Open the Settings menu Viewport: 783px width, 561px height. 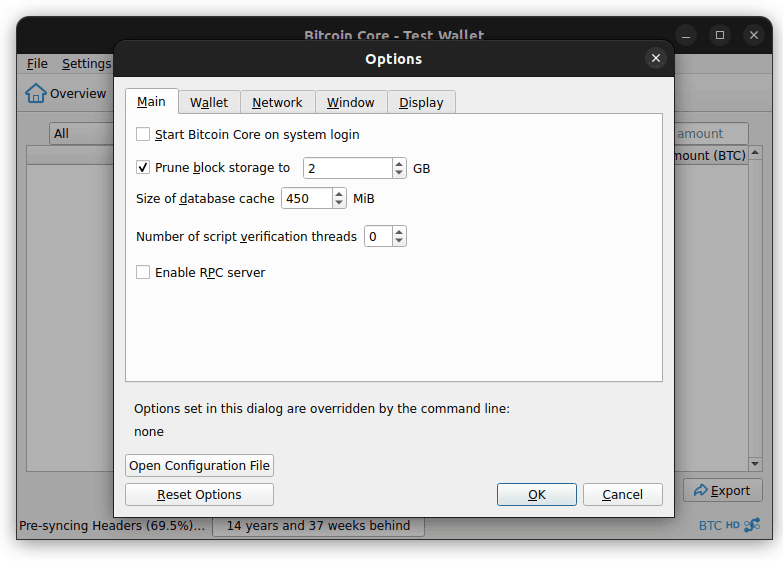pos(86,64)
